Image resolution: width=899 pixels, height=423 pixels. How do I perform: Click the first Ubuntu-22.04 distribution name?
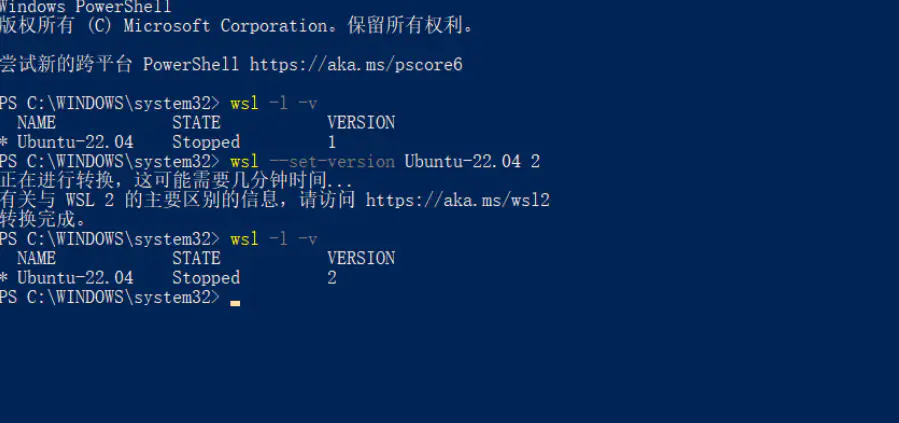75,142
